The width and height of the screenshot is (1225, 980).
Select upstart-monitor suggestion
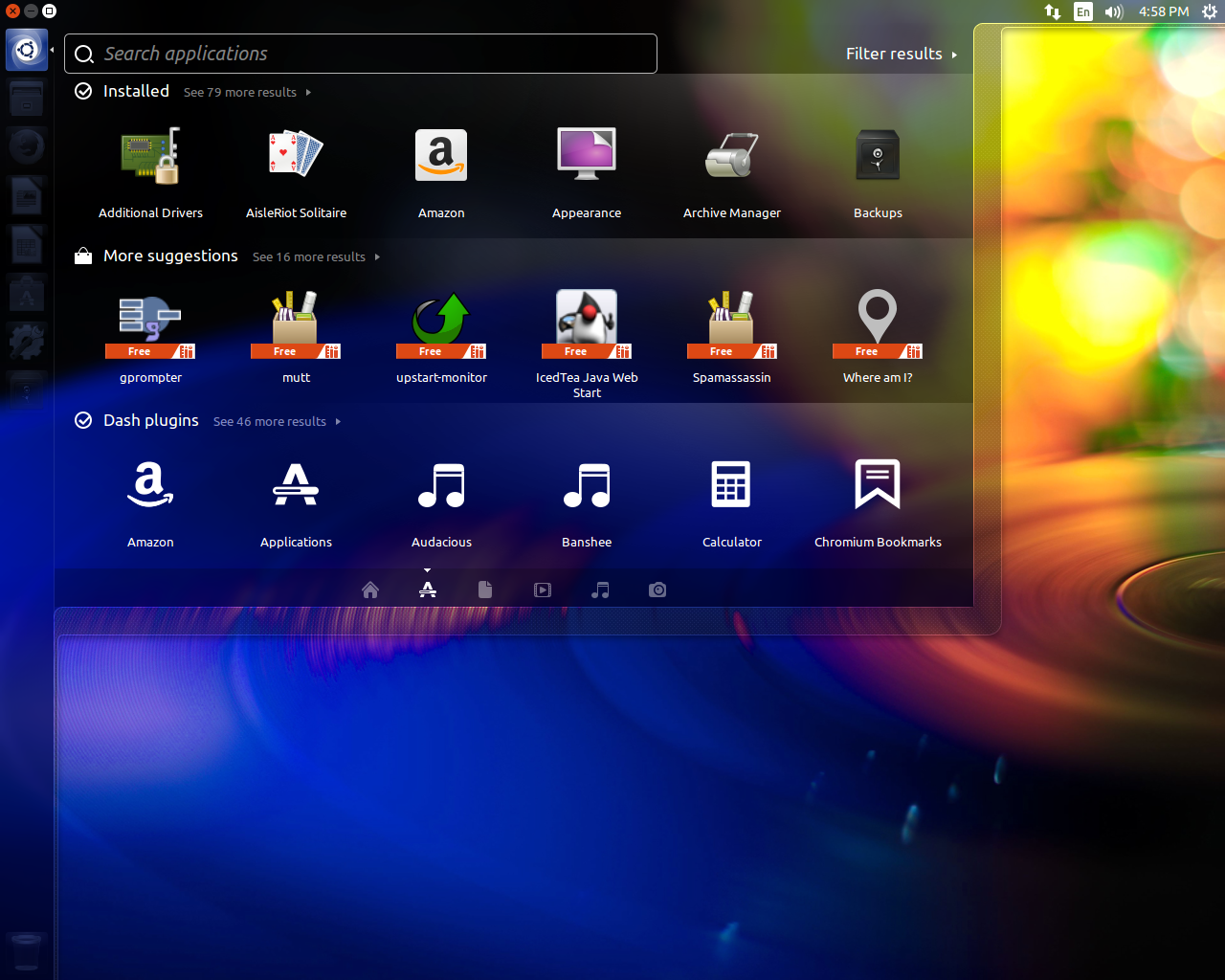pyautogui.click(x=441, y=337)
